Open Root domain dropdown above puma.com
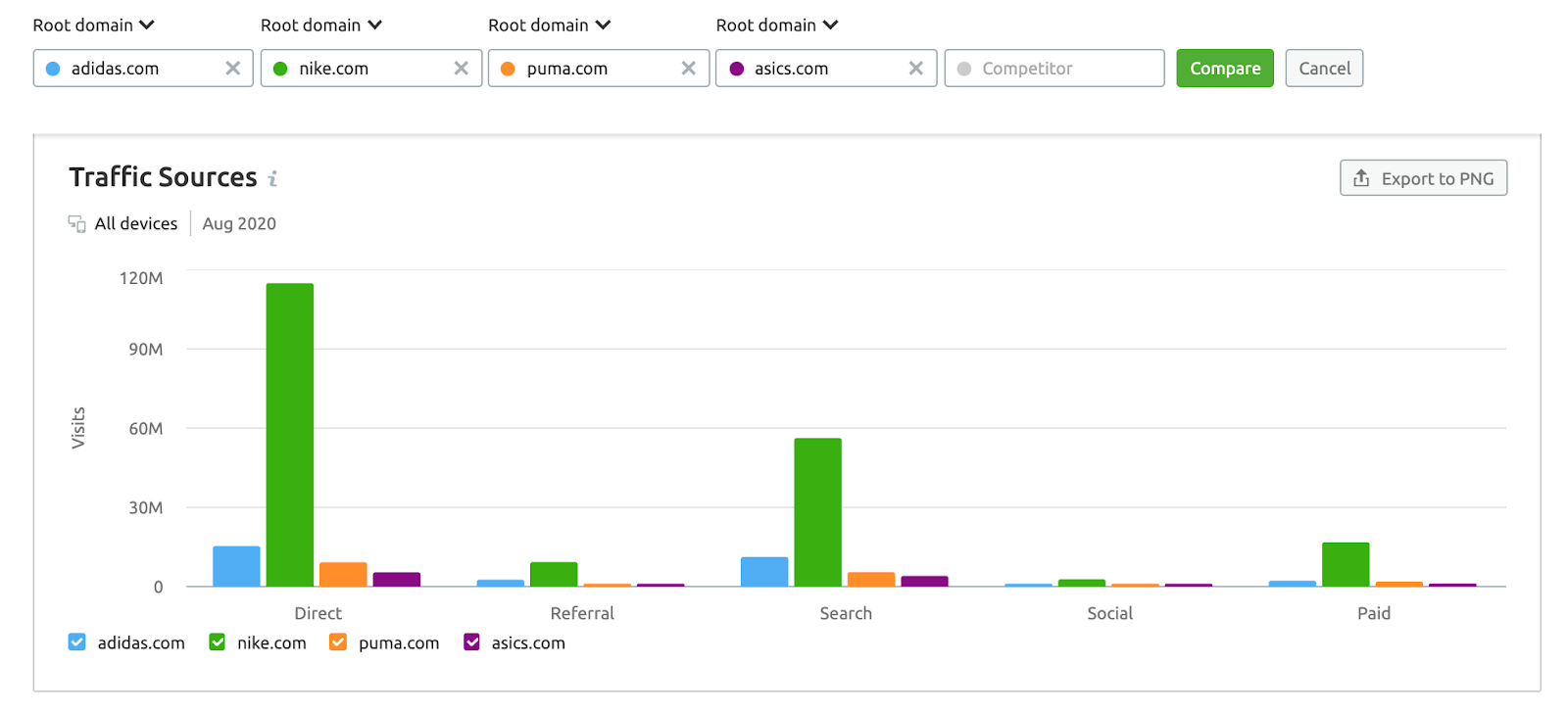The width and height of the screenshot is (1568, 713). 549,25
